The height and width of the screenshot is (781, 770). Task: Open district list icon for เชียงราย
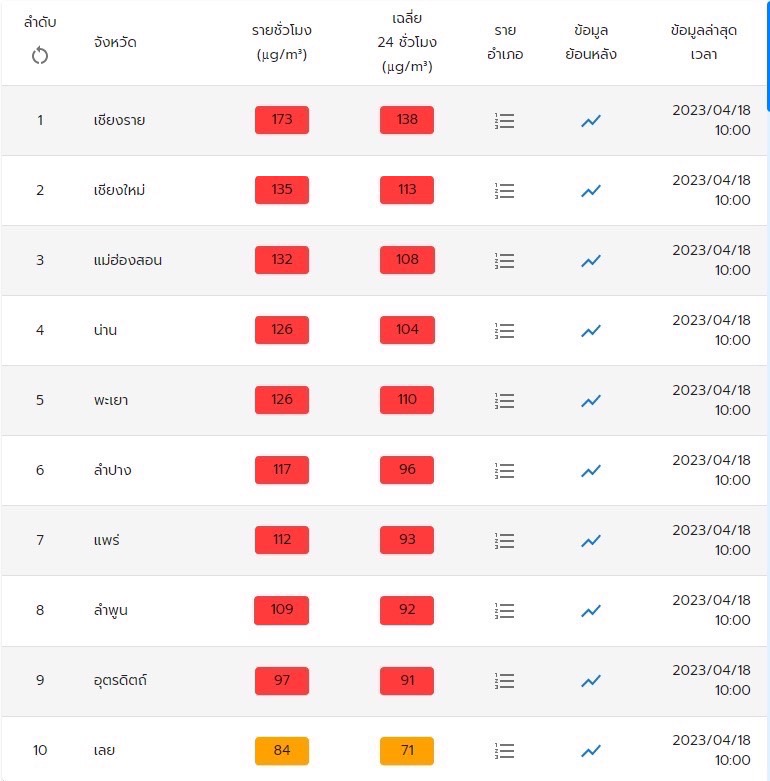point(505,121)
